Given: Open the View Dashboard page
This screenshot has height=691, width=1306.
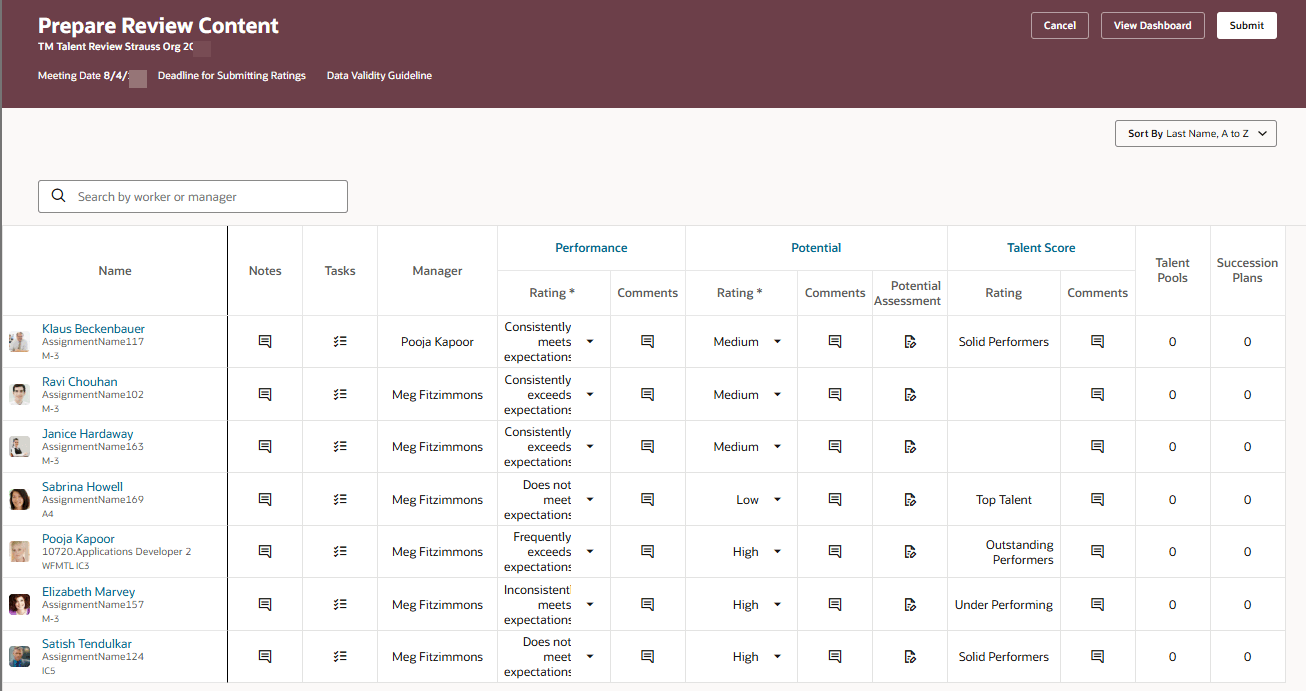Looking at the screenshot, I should point(1152,25).
